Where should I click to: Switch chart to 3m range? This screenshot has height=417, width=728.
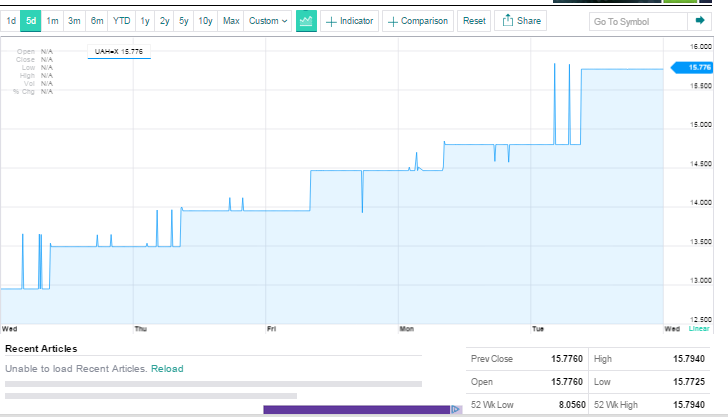click(74, 21)
